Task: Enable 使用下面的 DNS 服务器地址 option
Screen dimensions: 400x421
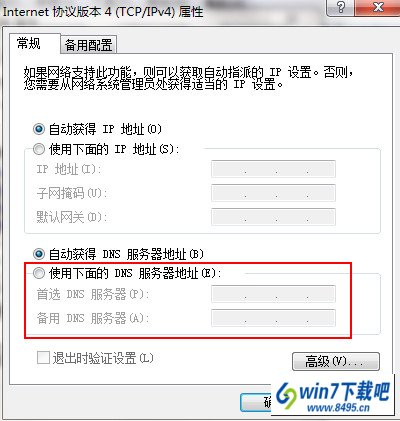Action: (39, 273)
